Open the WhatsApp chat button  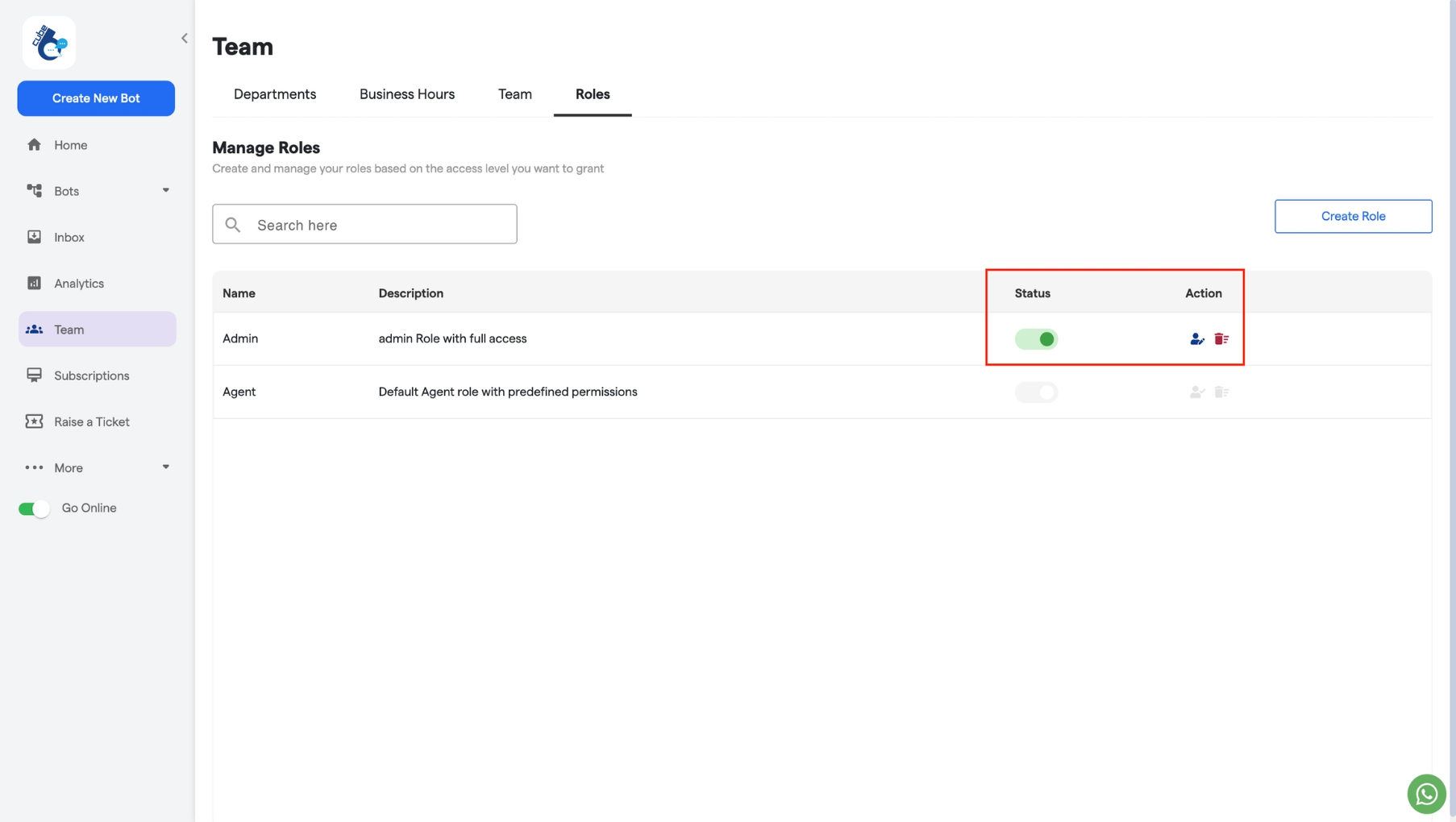(x=1426, y=794)
